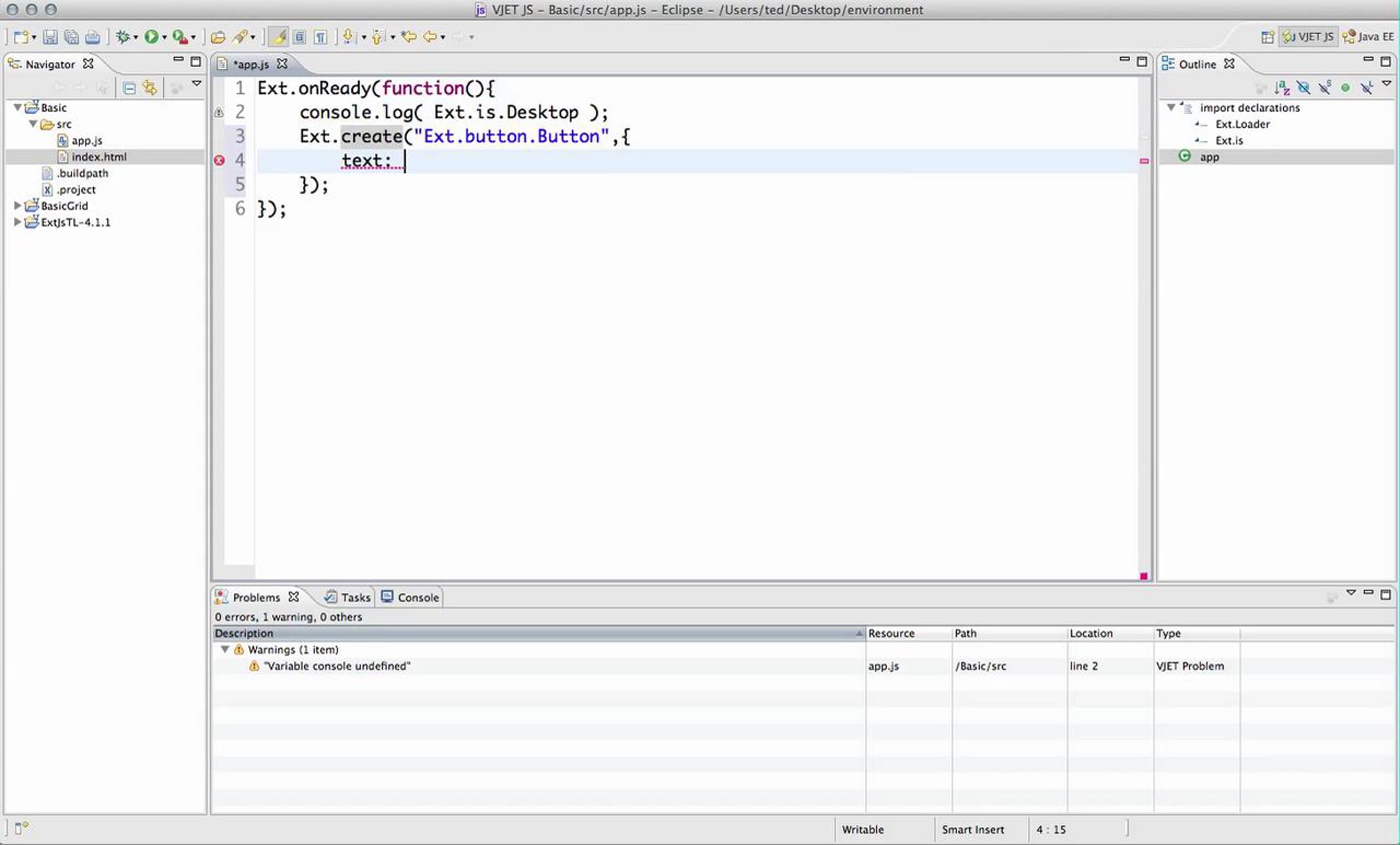Collapse the src folder node

point(33,124)
